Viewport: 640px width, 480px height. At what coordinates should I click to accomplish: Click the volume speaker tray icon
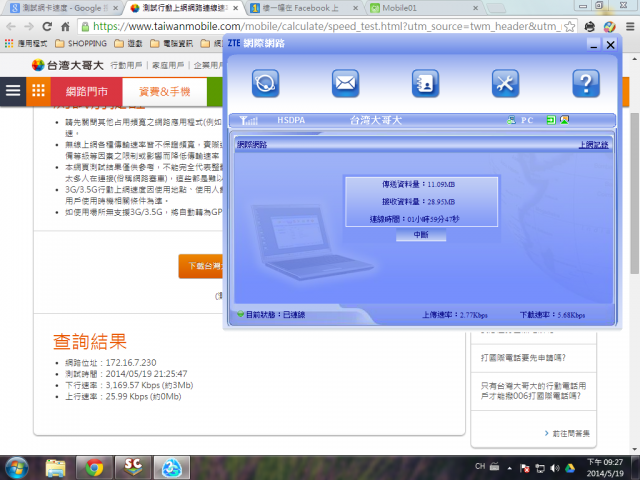click(555, 468)
